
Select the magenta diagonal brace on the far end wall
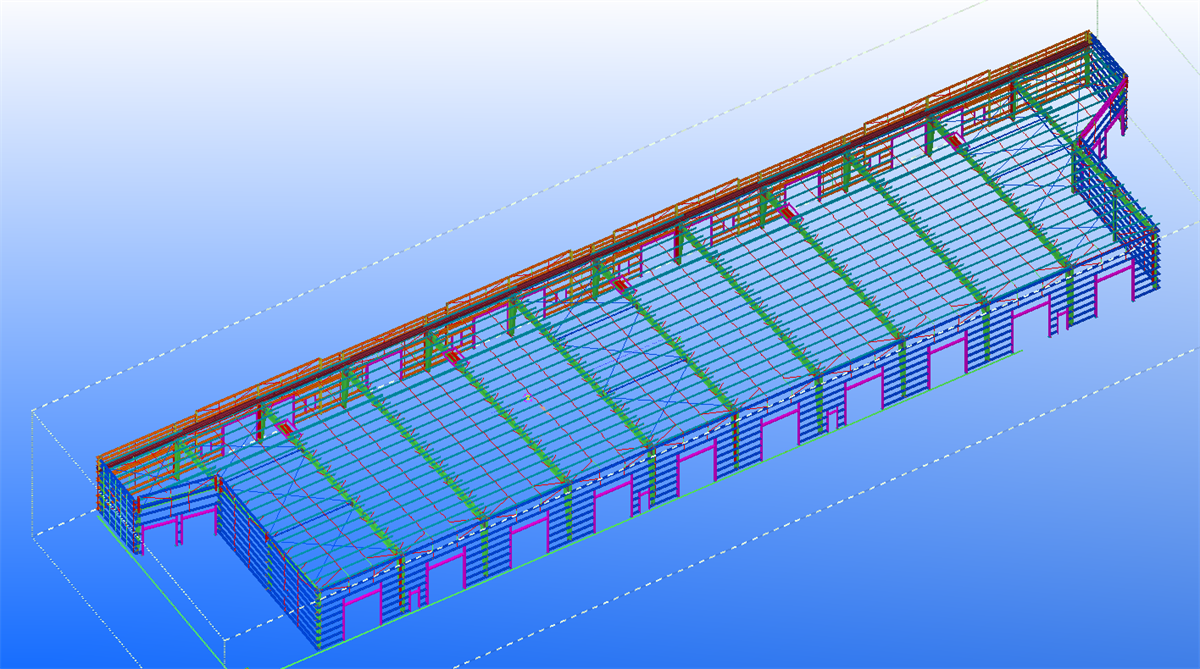click(x=1102, y=108)
